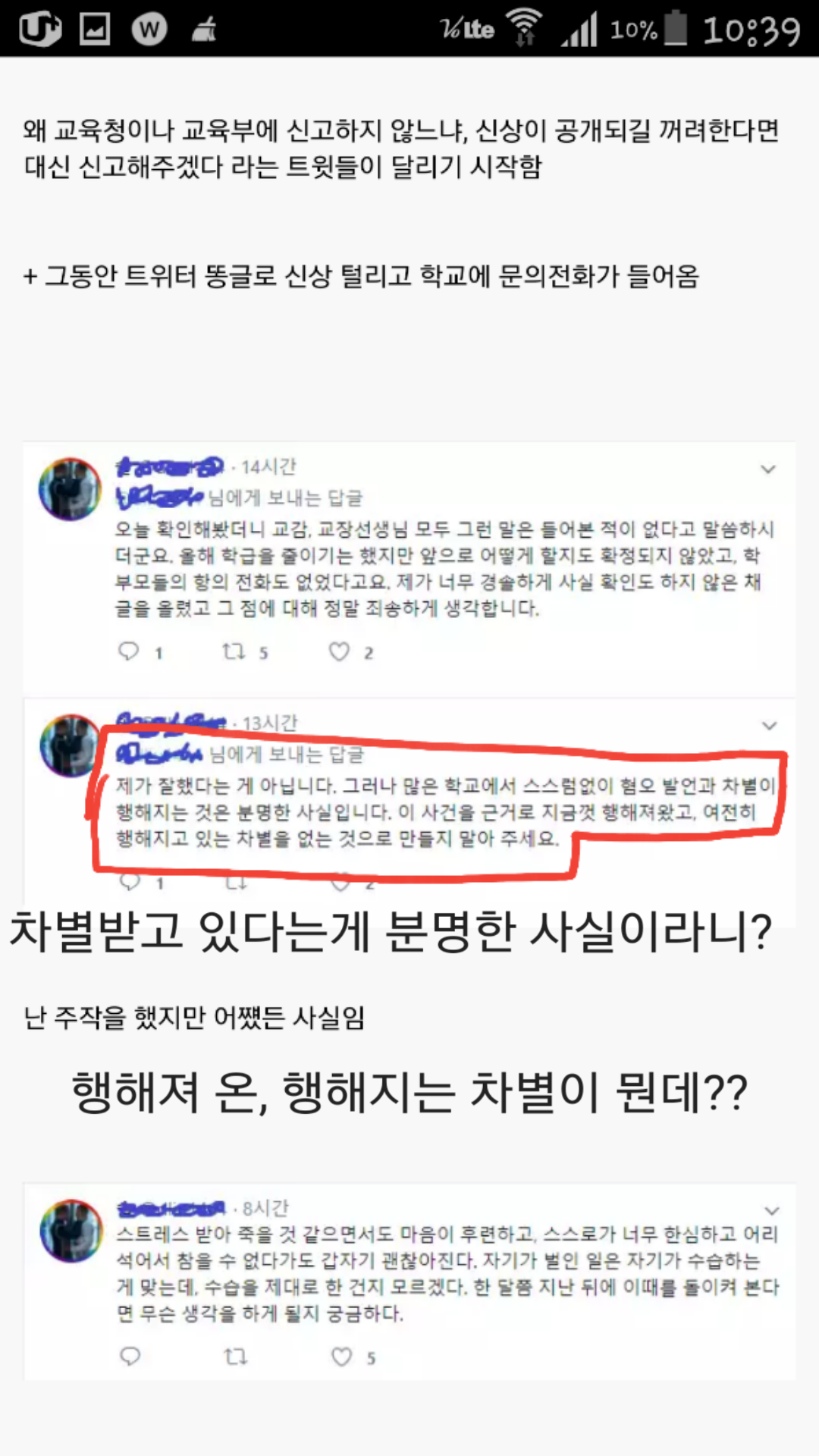The image size is (819, 1456).
Task: Click the 13시간 timestamp link
Action: click(x=269, y=723)
